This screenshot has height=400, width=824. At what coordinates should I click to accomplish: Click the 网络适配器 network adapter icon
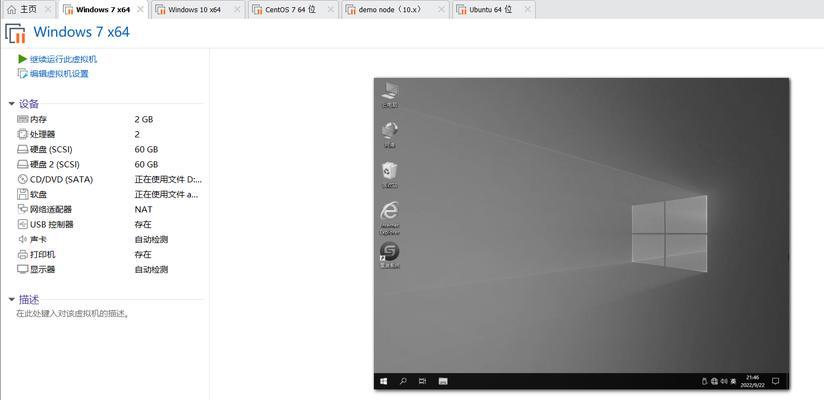(23, 209)
